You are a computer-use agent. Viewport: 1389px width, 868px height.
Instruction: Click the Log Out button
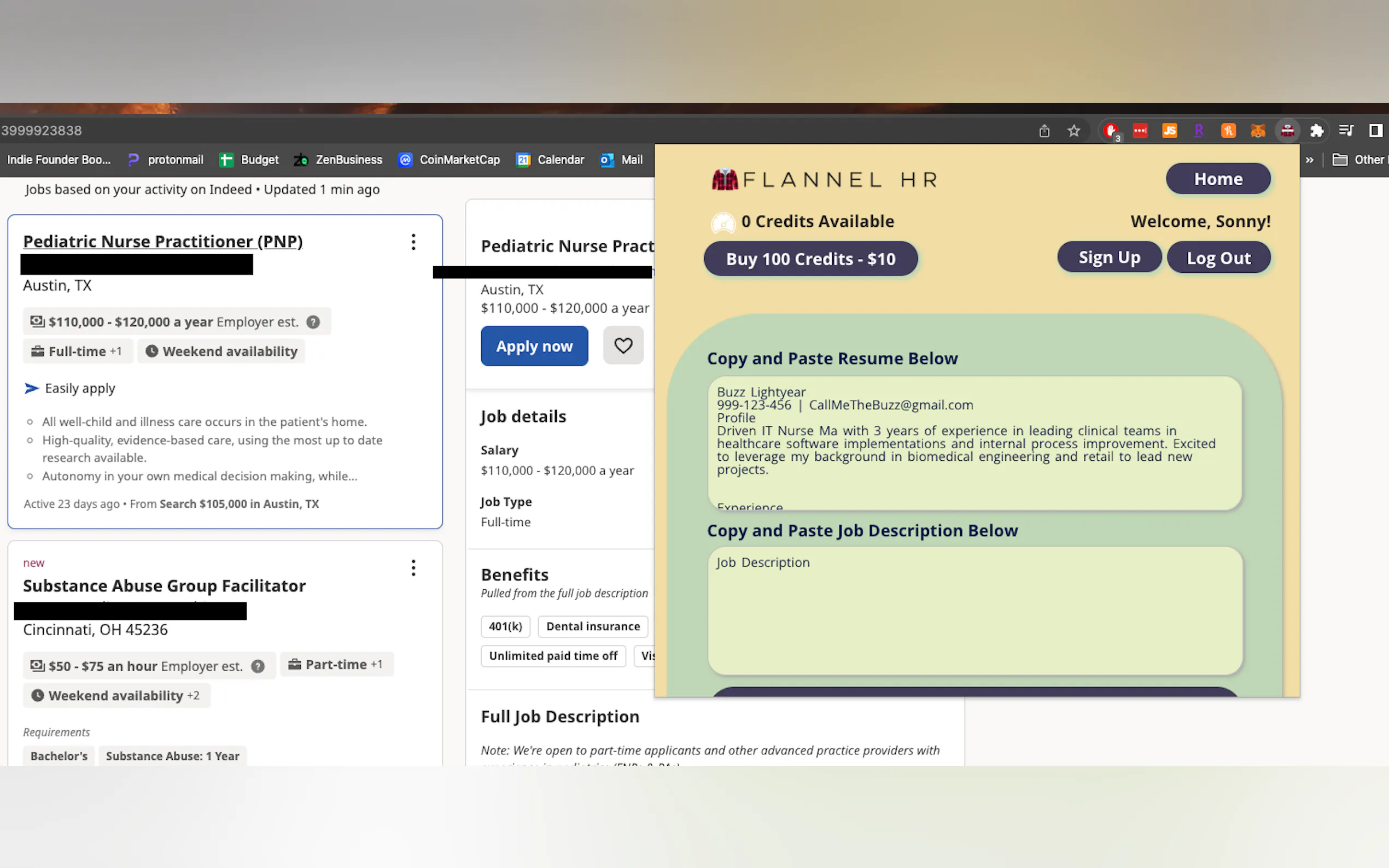tap(1218, 258)
